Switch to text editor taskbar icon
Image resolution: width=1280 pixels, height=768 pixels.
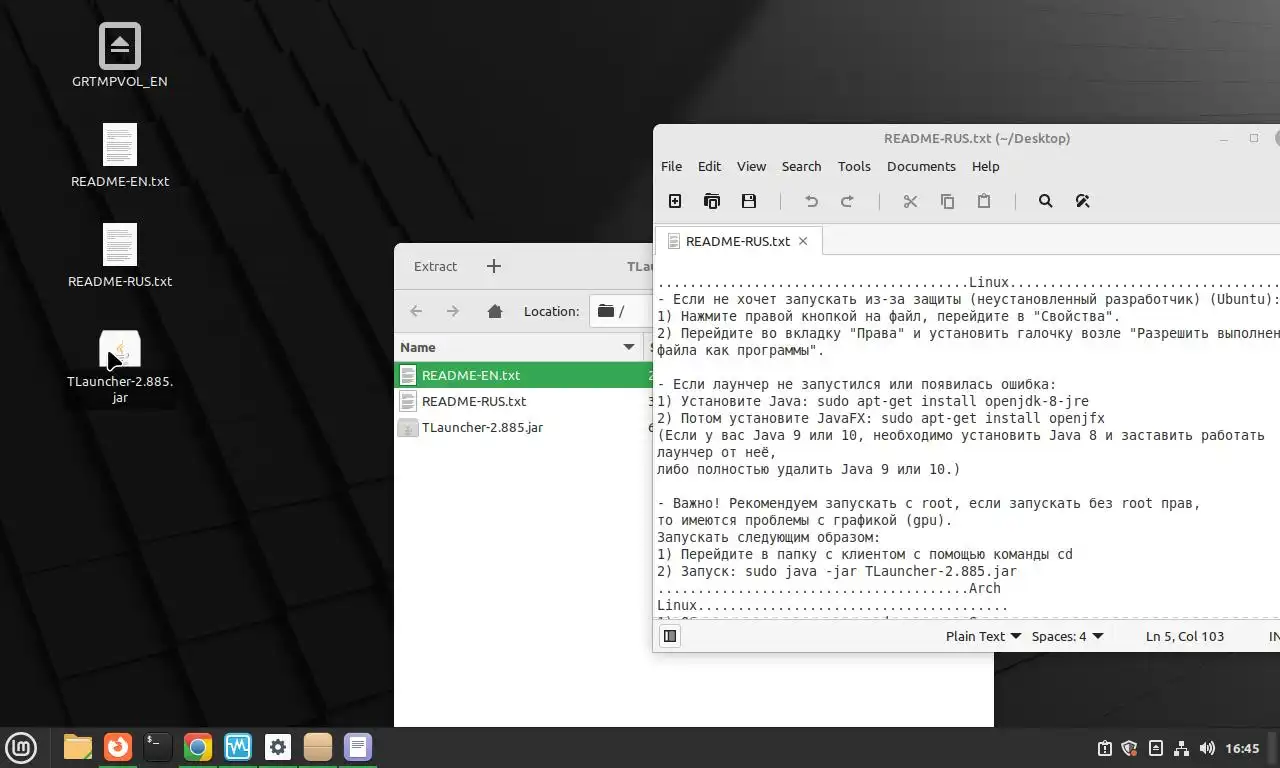click(358, 747)
